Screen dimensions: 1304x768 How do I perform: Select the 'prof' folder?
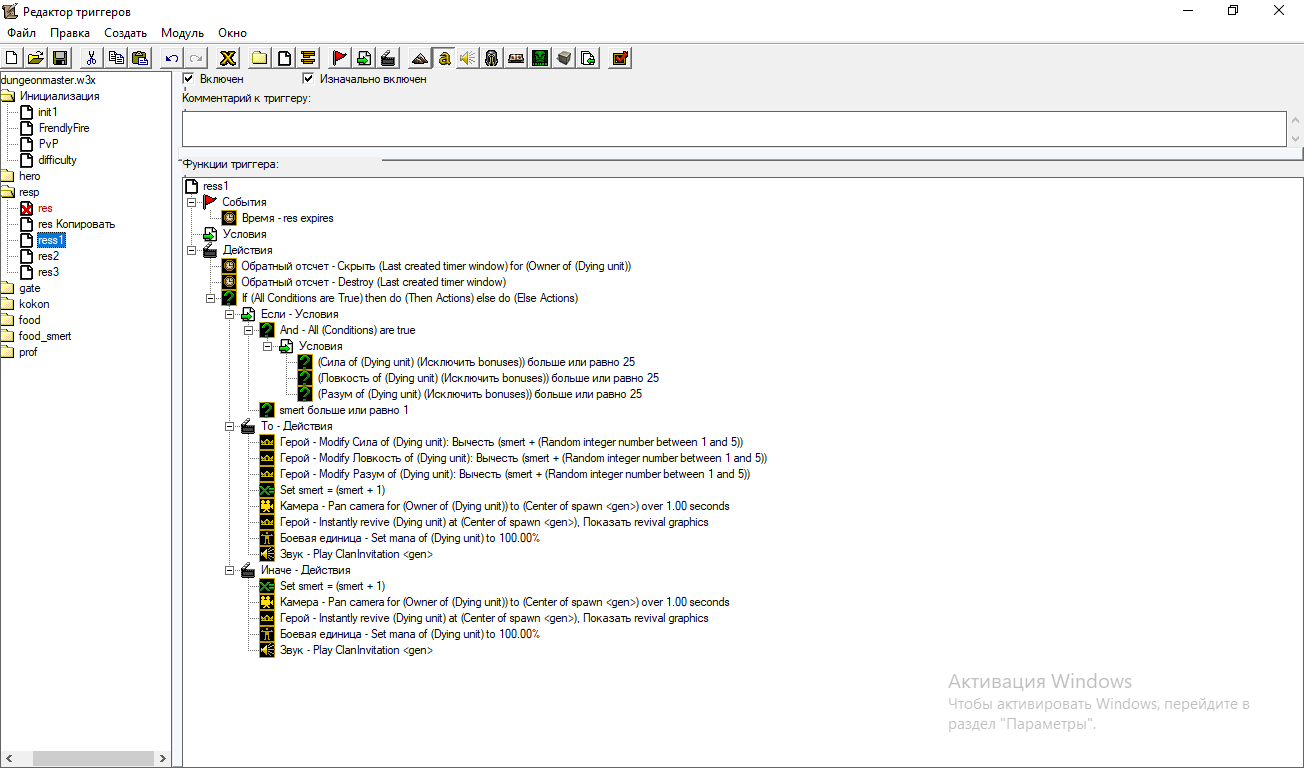pos(28,352)
